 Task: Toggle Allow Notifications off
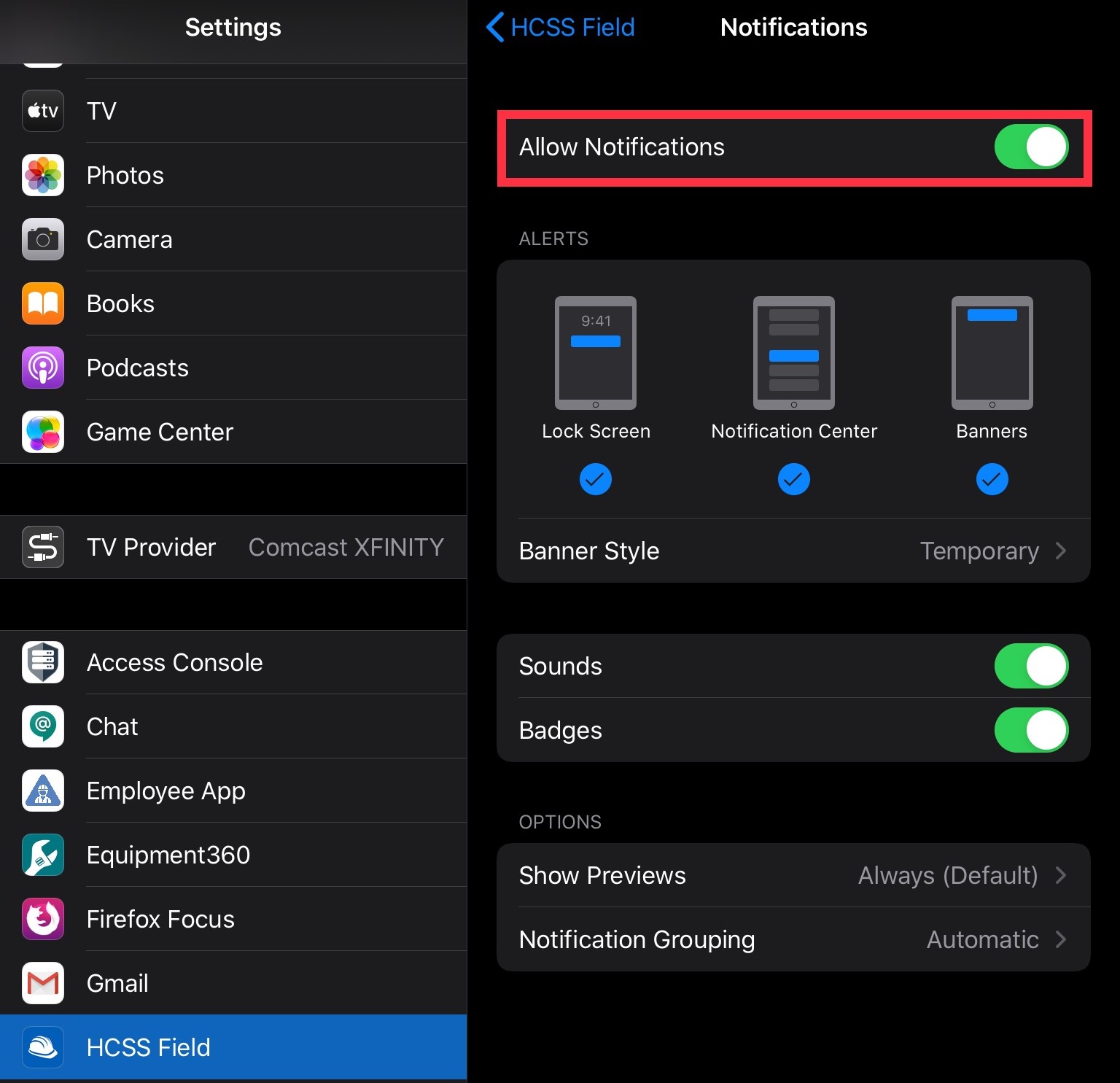[1031, 147]
